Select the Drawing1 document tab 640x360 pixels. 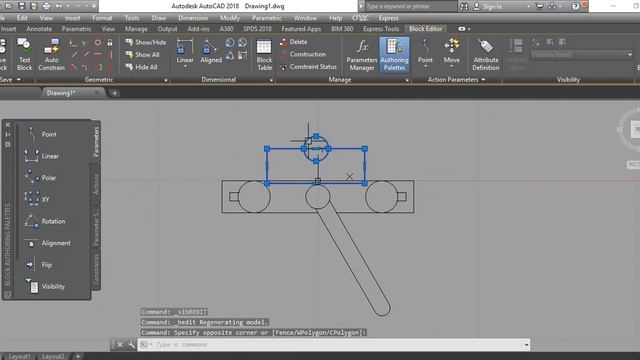click(x=61, y=93)
